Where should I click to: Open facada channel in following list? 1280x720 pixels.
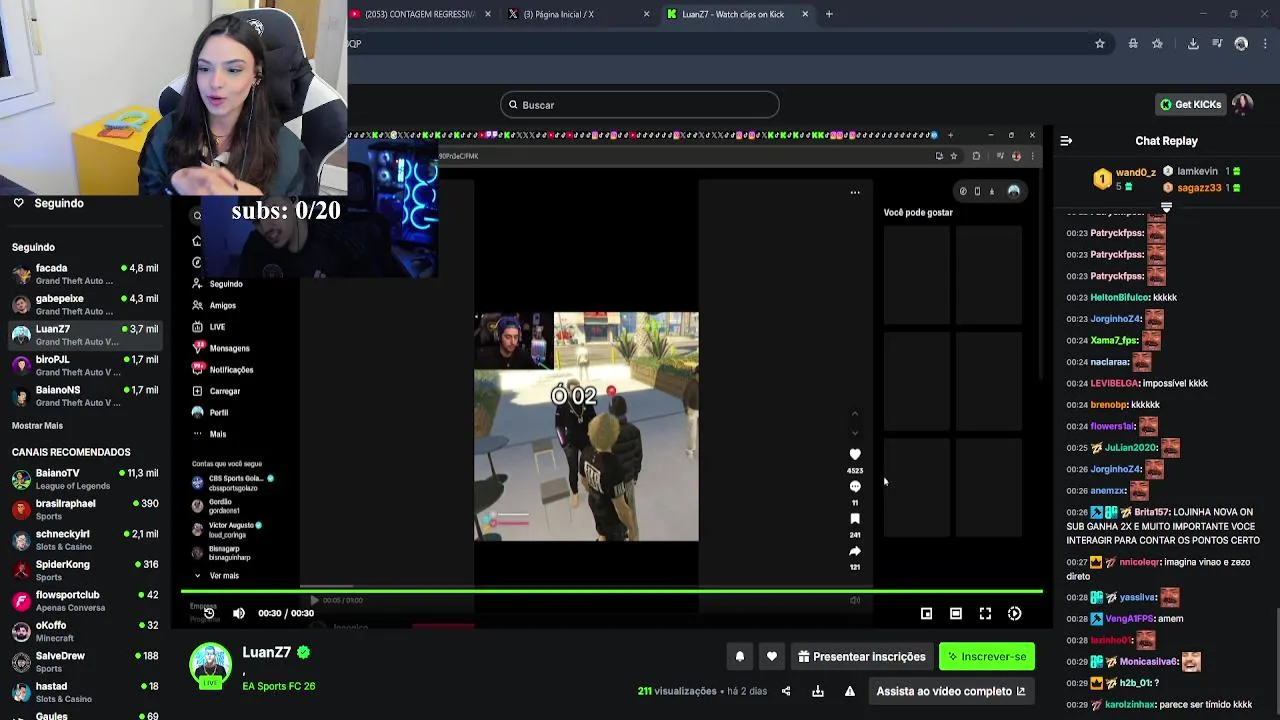coord(85,274)
